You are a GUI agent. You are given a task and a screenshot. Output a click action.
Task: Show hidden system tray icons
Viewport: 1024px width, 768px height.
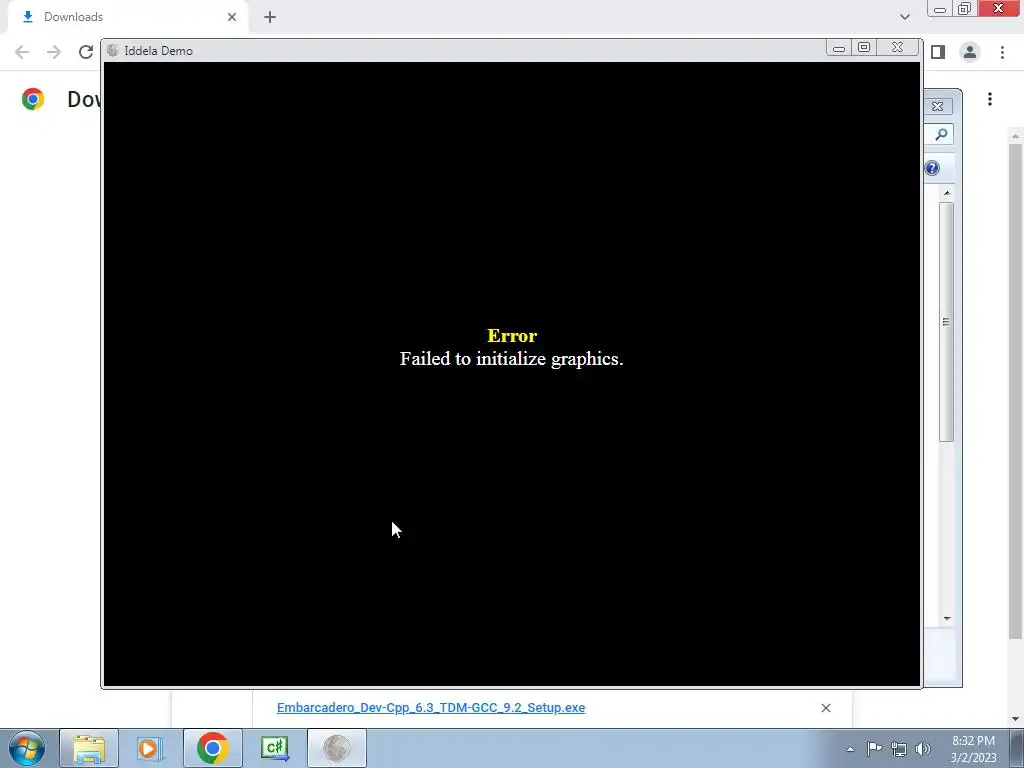850,749
